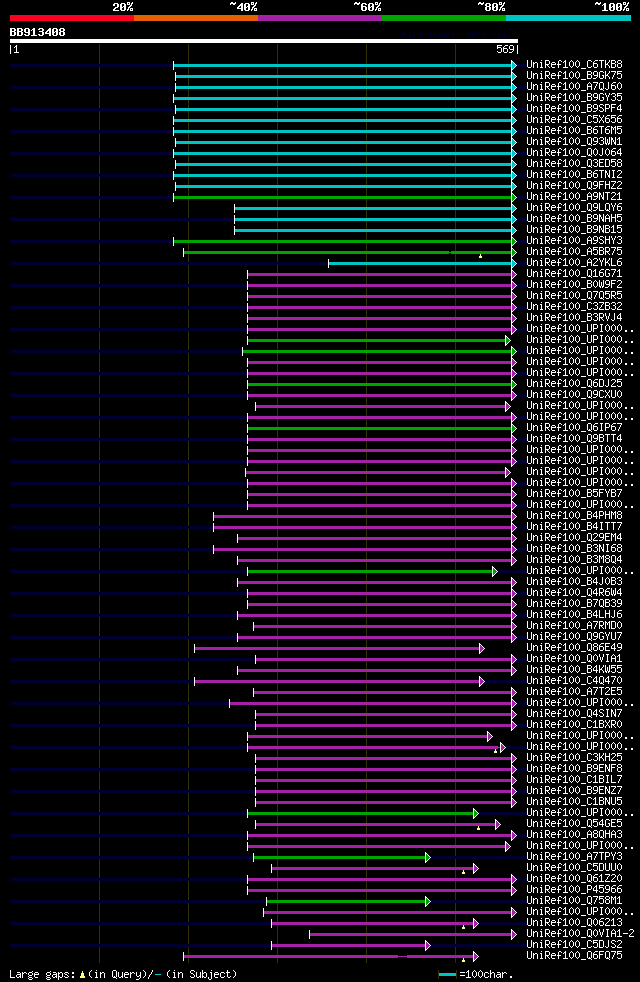The height and width of the screenshot is (982, 640).
Task: Select the UniRef100_C4Q470 label
Action: coord(574,681)
